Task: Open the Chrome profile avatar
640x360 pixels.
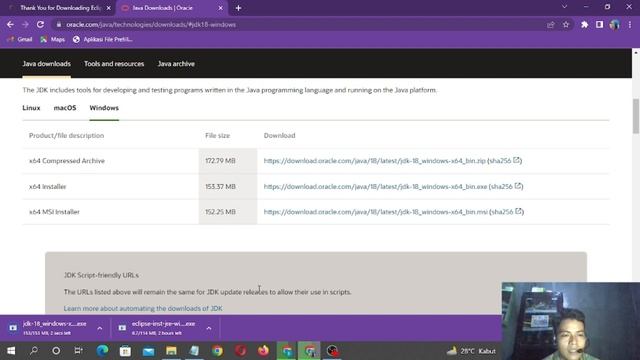Action: point(614,24)
